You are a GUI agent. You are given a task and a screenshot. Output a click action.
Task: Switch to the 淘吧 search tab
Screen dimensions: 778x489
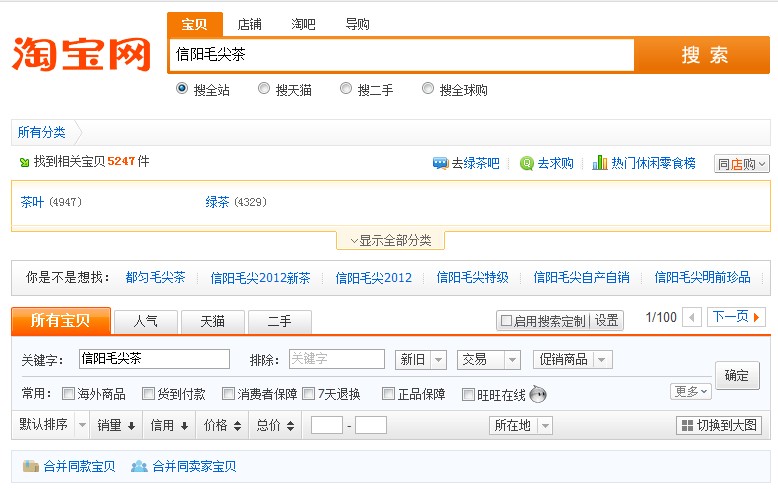click(x=303, y=24)
